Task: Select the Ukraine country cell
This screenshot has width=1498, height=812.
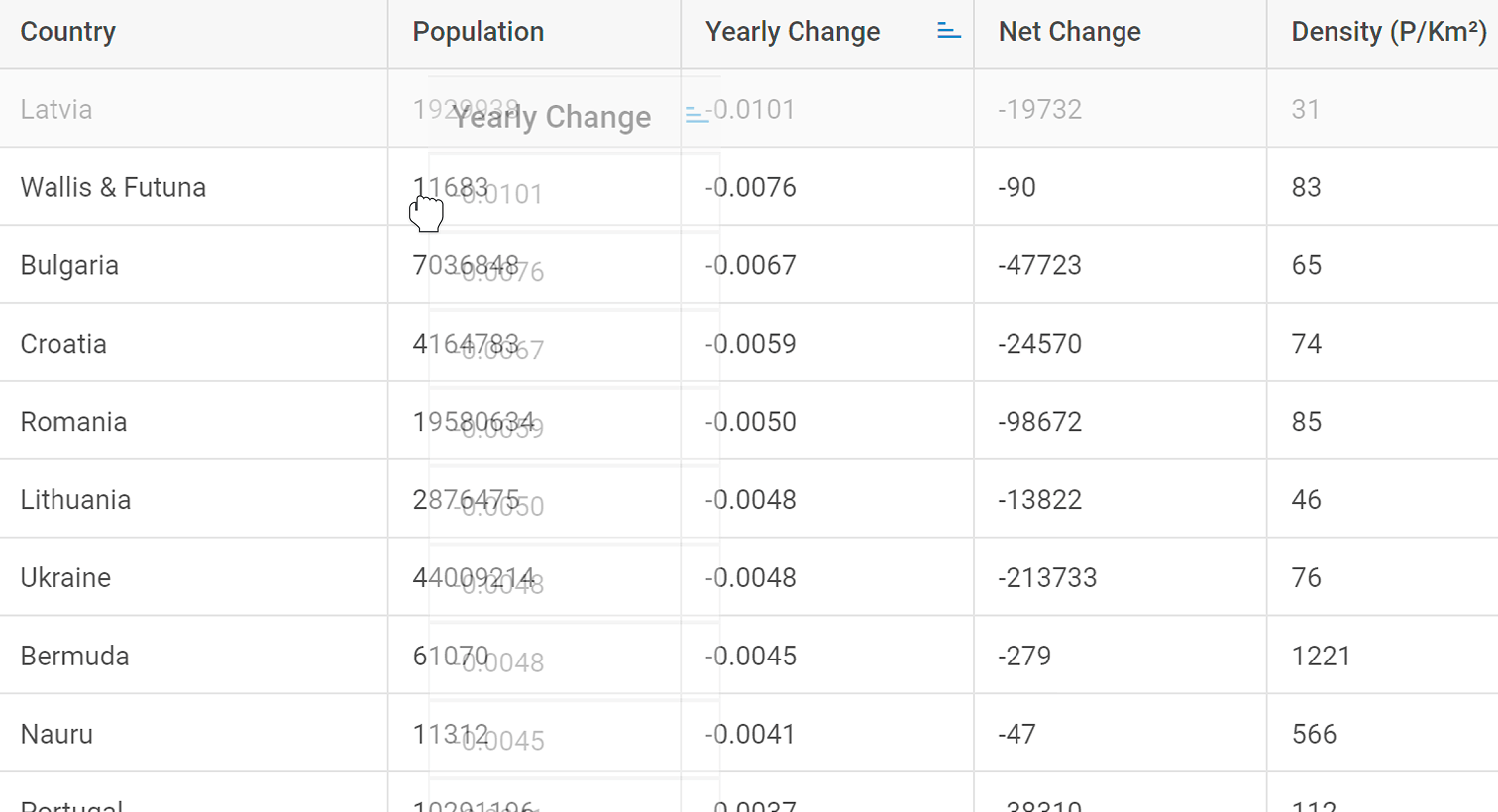Action: 193,578
